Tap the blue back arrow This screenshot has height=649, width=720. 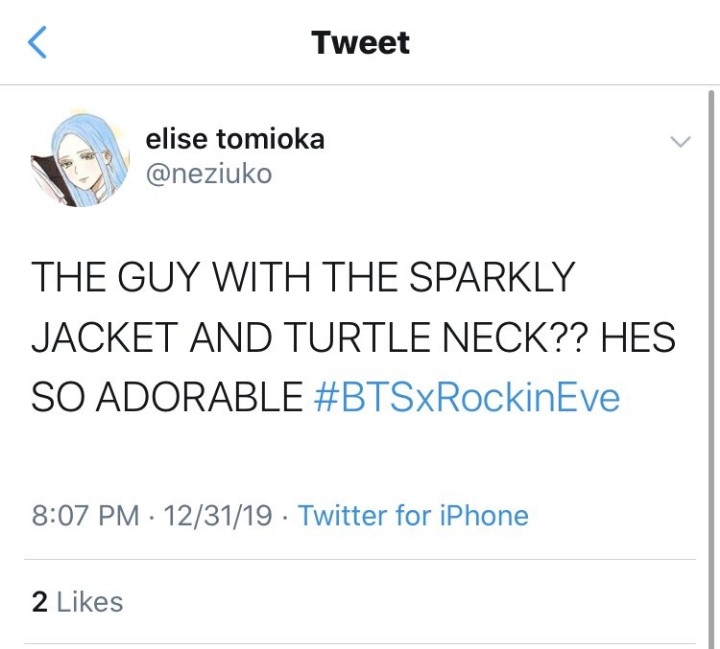(x=36, y=43)
